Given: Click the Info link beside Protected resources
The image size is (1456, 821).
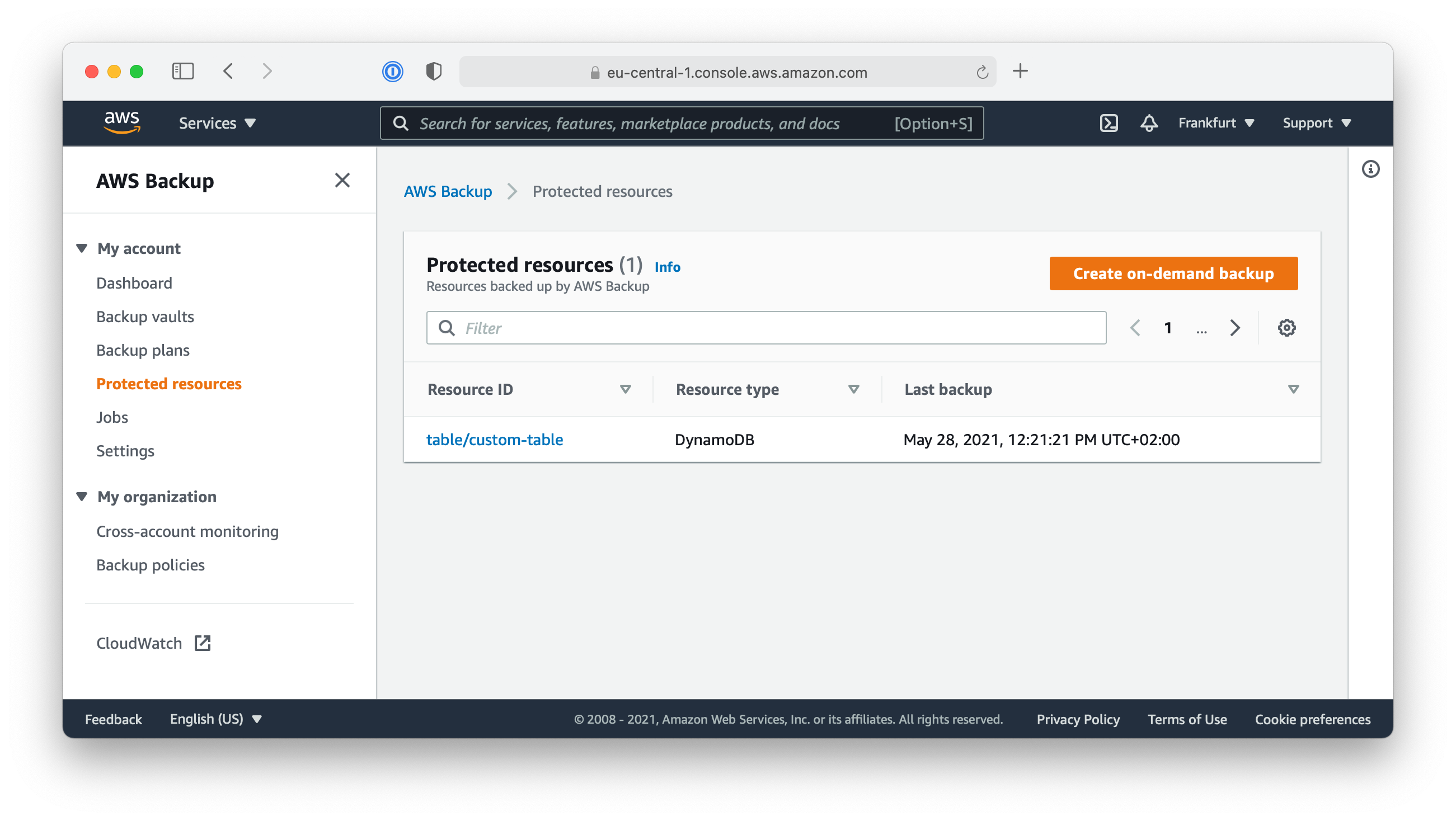Looking at the screenshot, I should 667,267.
